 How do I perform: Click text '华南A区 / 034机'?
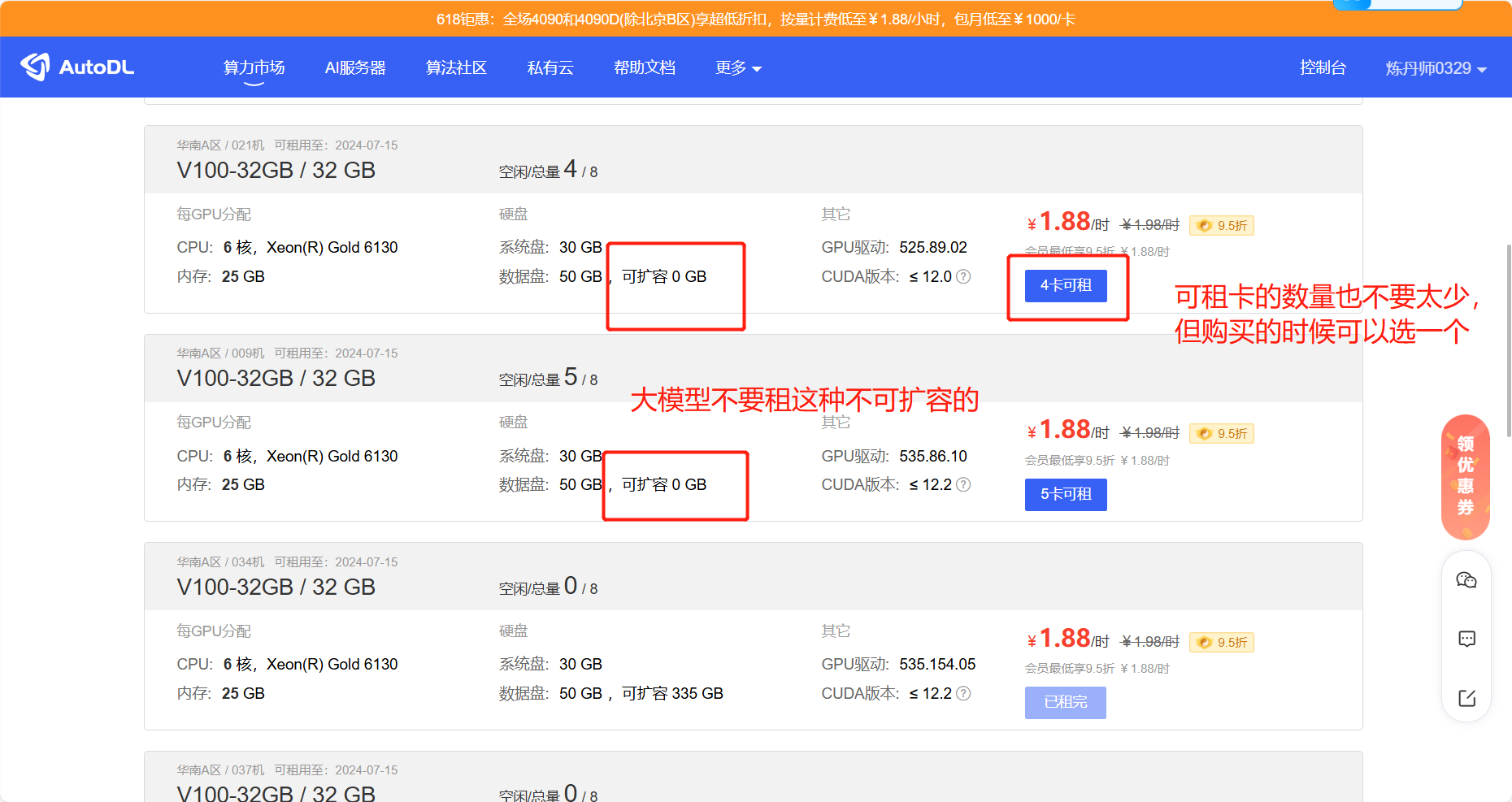(x=220, y=562)
